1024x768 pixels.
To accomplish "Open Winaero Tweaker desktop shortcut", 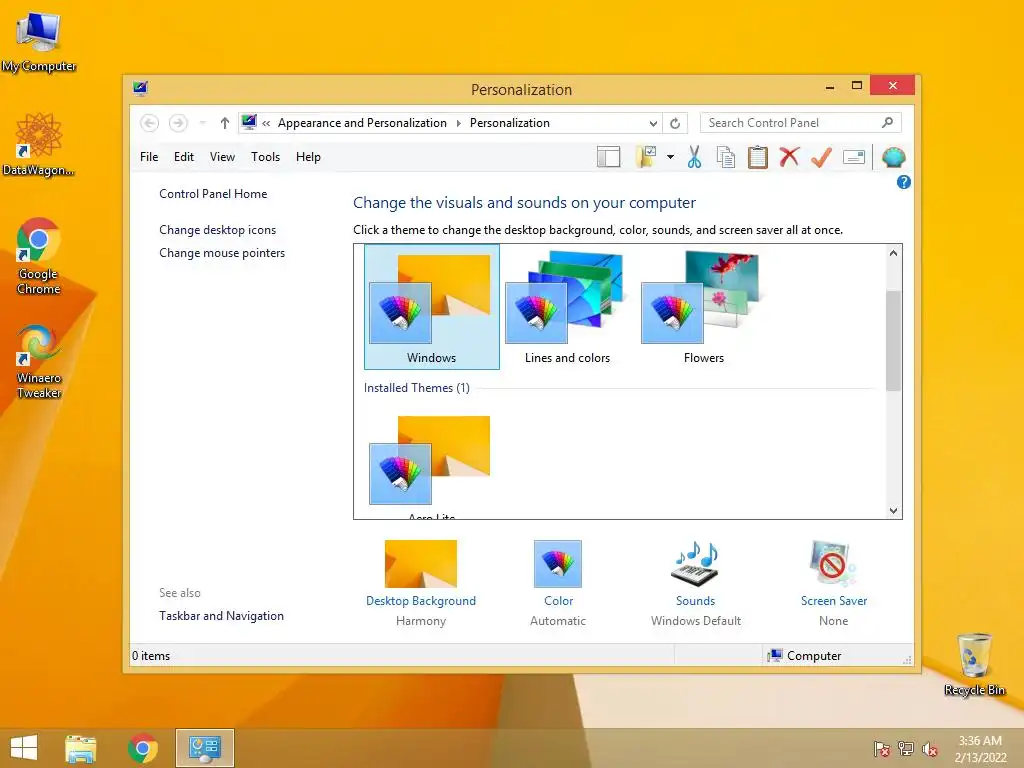I will pyautogui.click(x=39, y=362).
